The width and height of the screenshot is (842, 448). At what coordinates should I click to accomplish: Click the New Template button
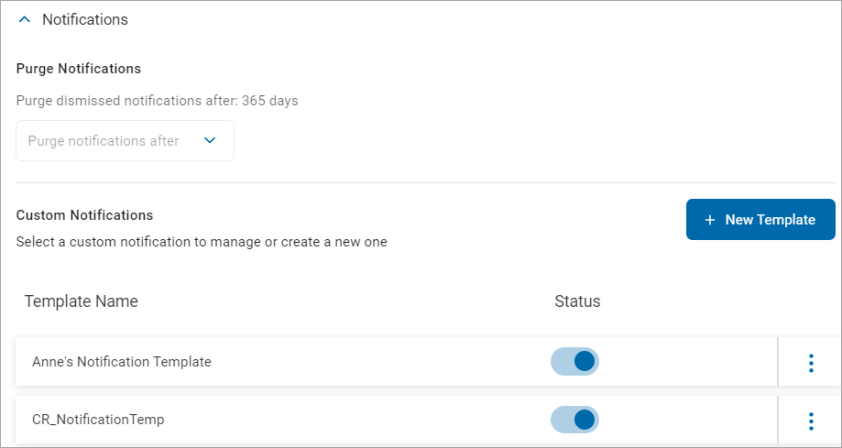tap(760, 220)
